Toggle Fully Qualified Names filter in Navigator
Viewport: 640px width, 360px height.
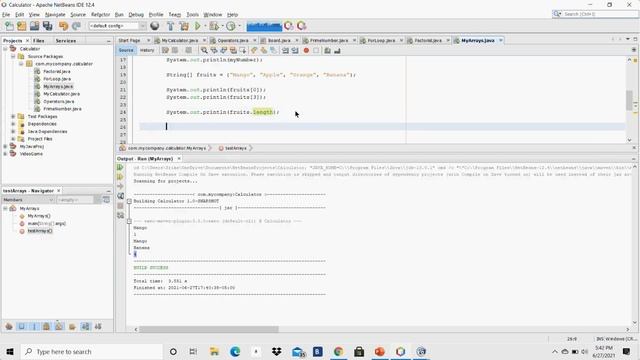72,327
